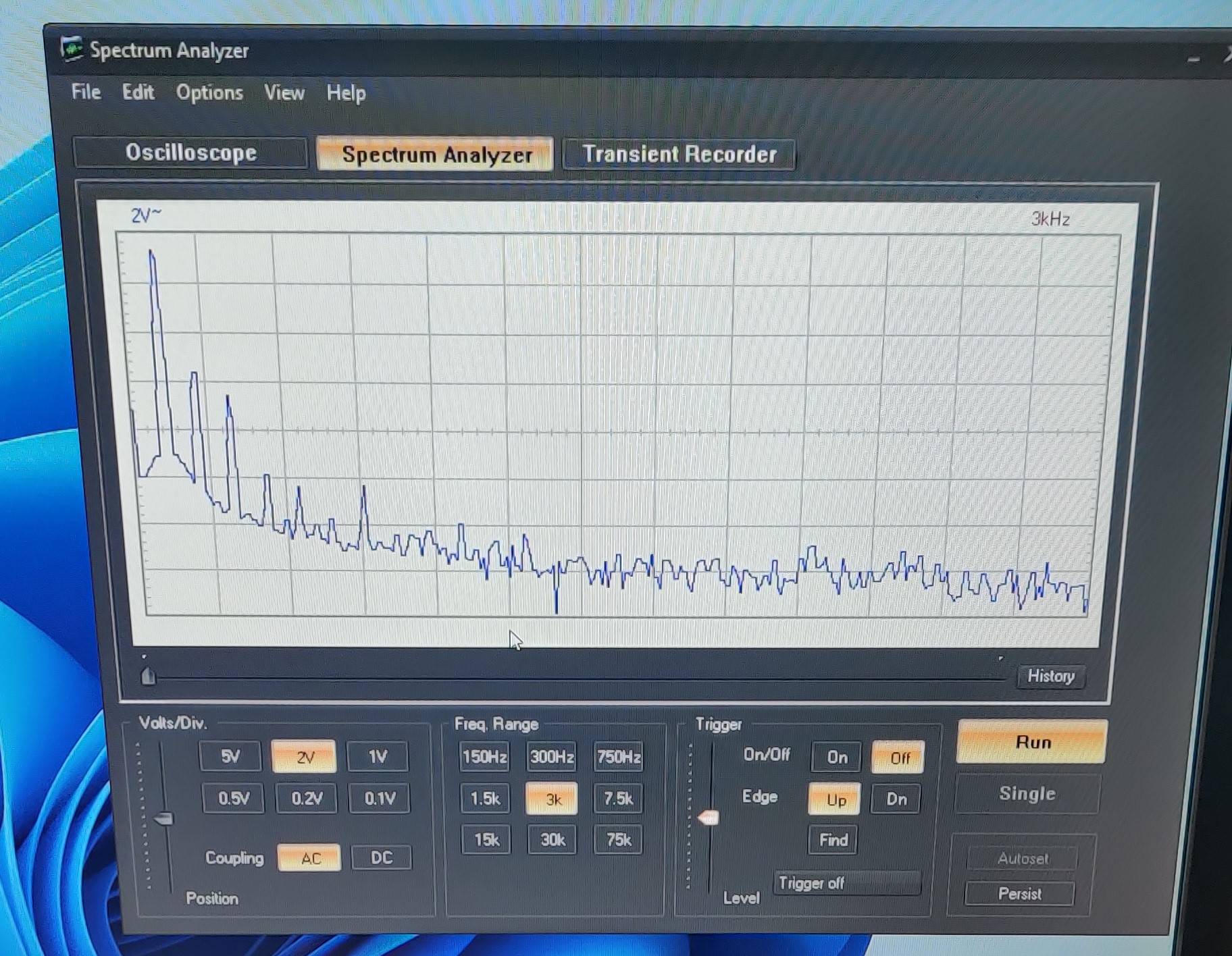The width and height of the screenshot is (1232, 956).
Task: Open the File menu
Action: (x=86, y=91)
